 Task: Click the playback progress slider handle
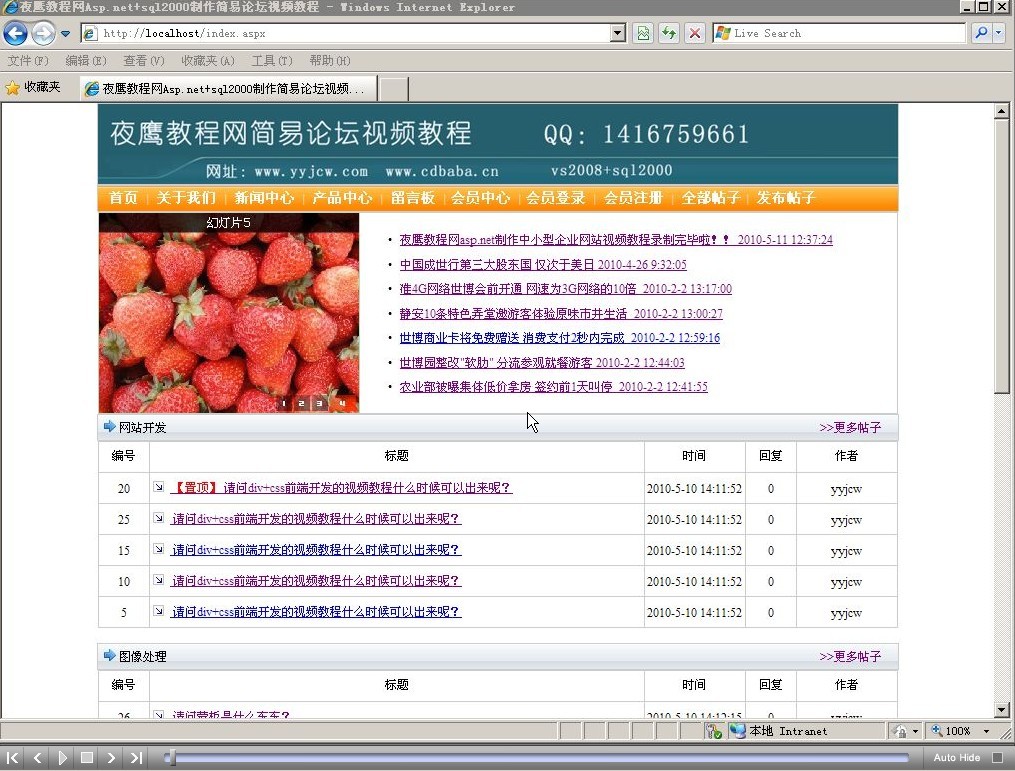click(171, 757)
